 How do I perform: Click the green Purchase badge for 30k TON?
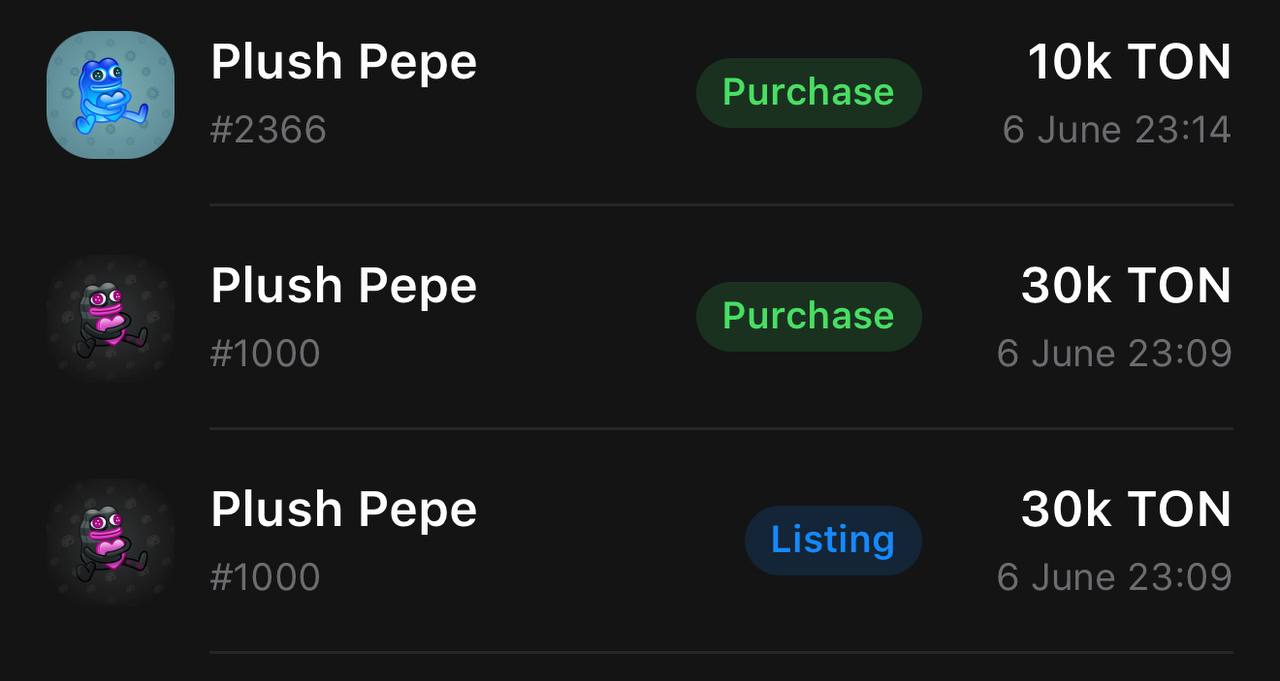pos(808,316)
